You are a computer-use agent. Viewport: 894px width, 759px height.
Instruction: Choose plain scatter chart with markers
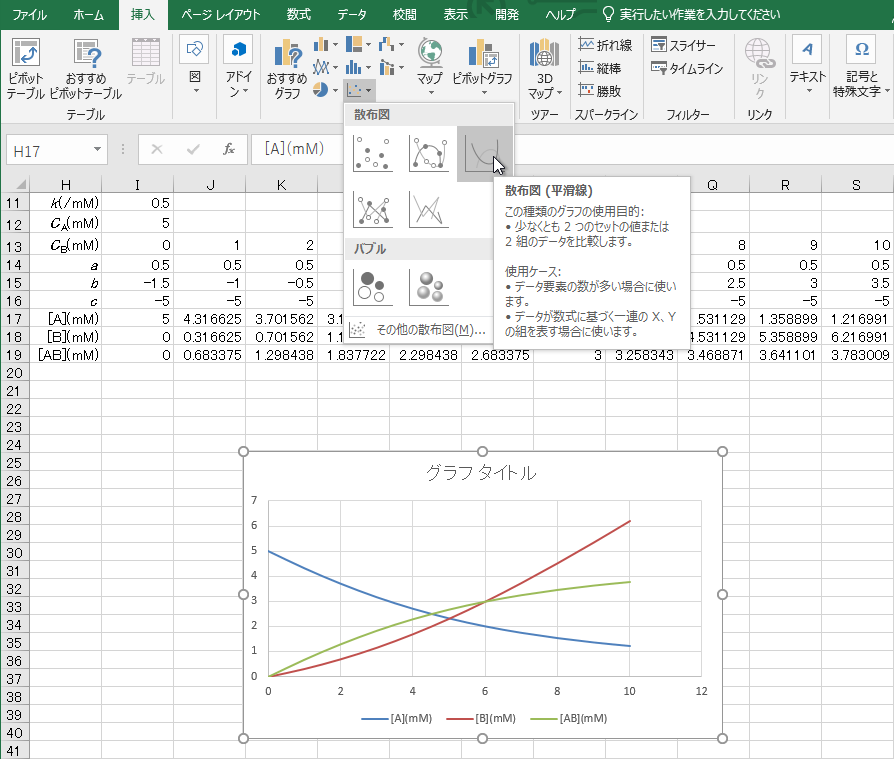(372, 153)
